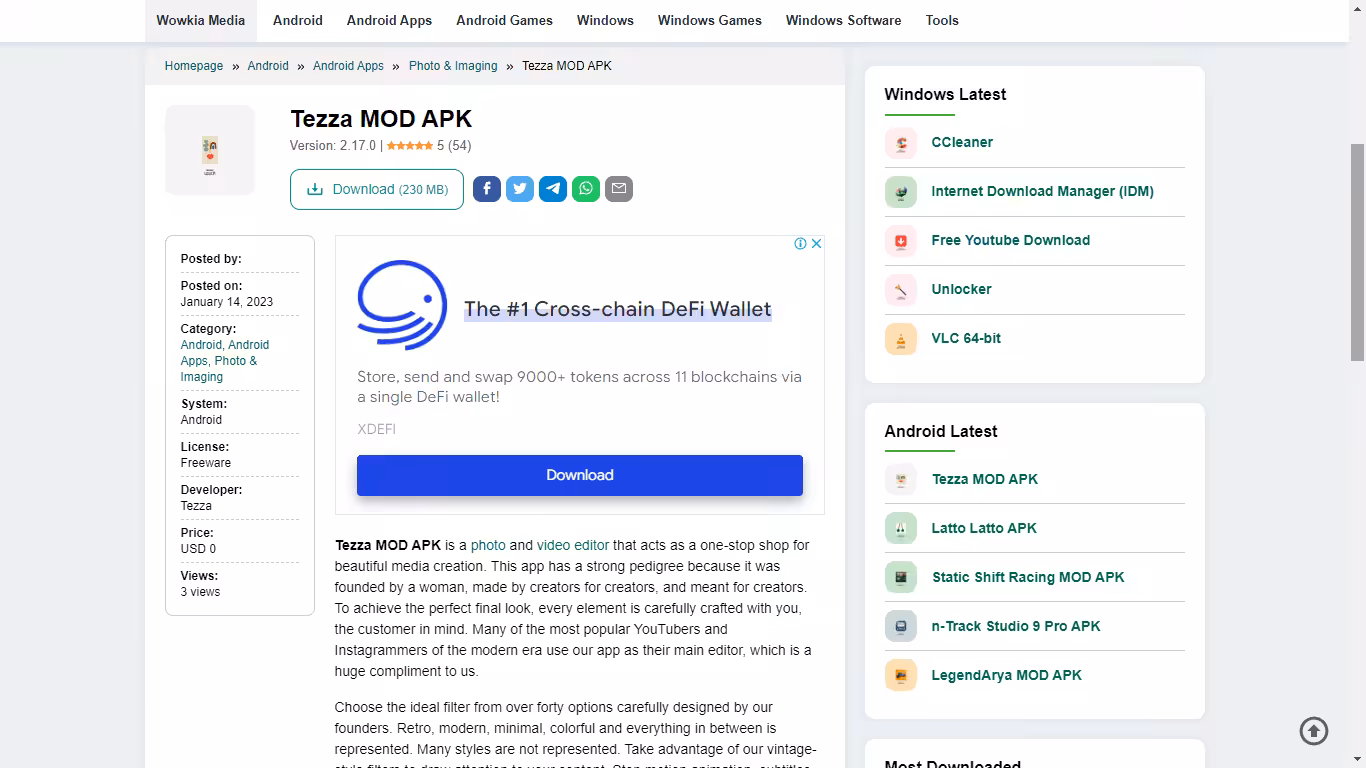Close the XDEFI advertisement
The image size is (1366, 768).
click(x=816, y=244)
